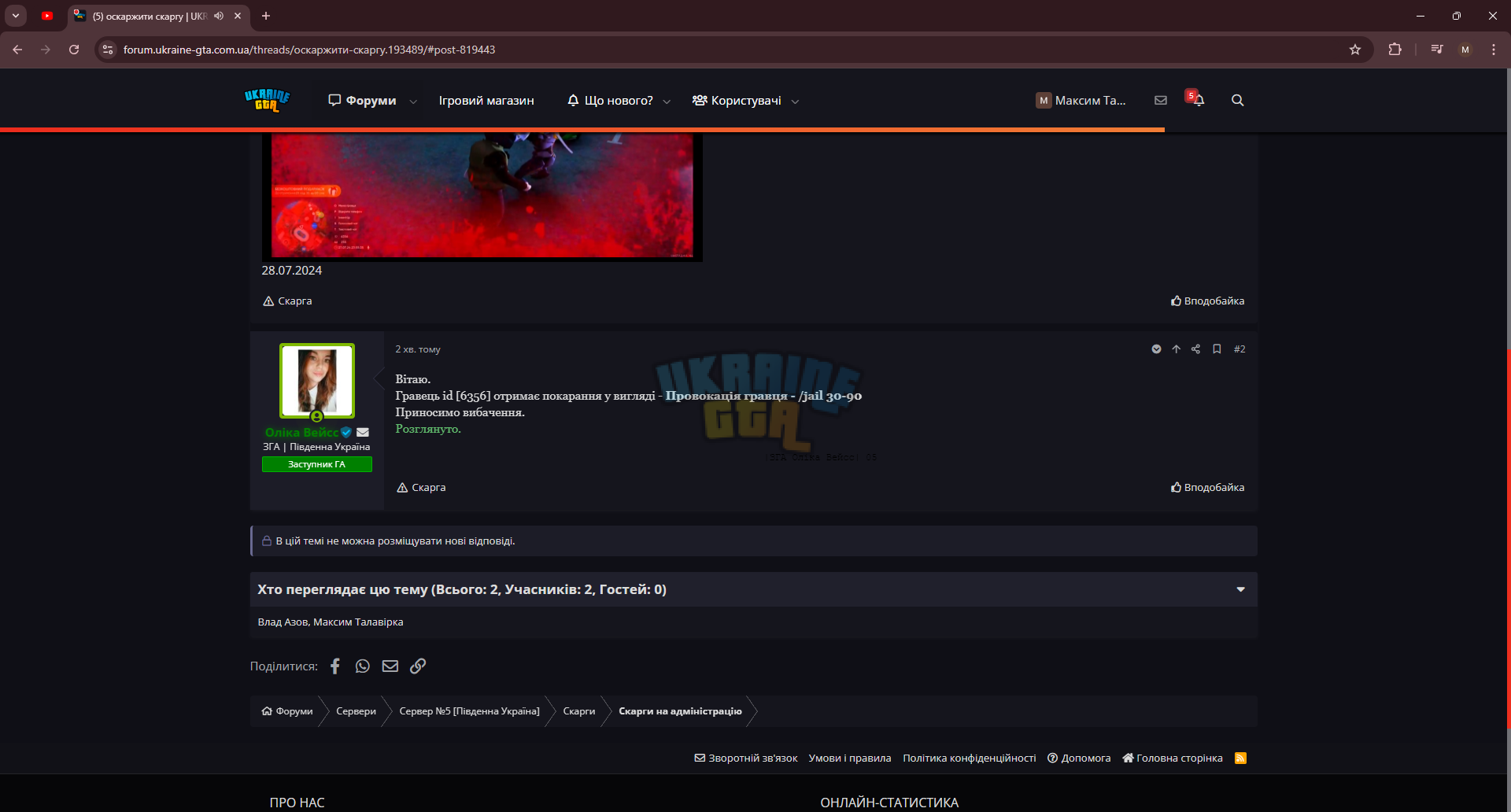Viewport: 1511px width, 812px height.
Task: Click the RSS feed icon in footer
Action: [1241, 758]
